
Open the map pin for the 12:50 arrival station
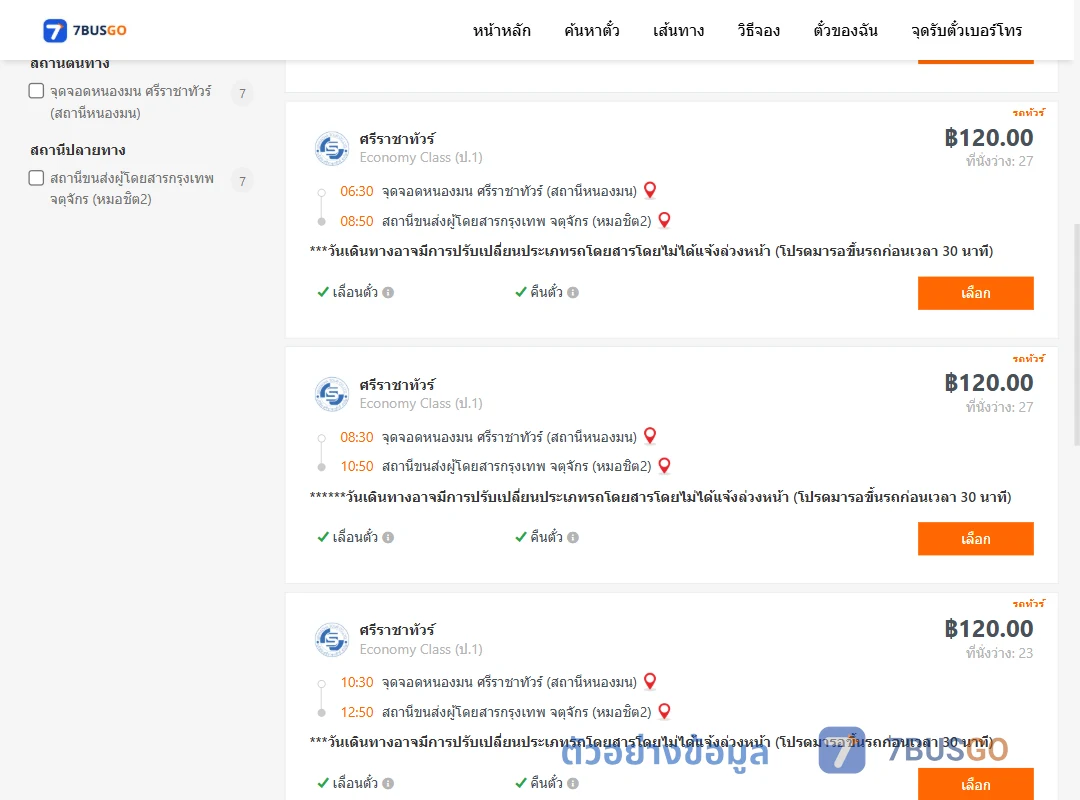(664, 711)
